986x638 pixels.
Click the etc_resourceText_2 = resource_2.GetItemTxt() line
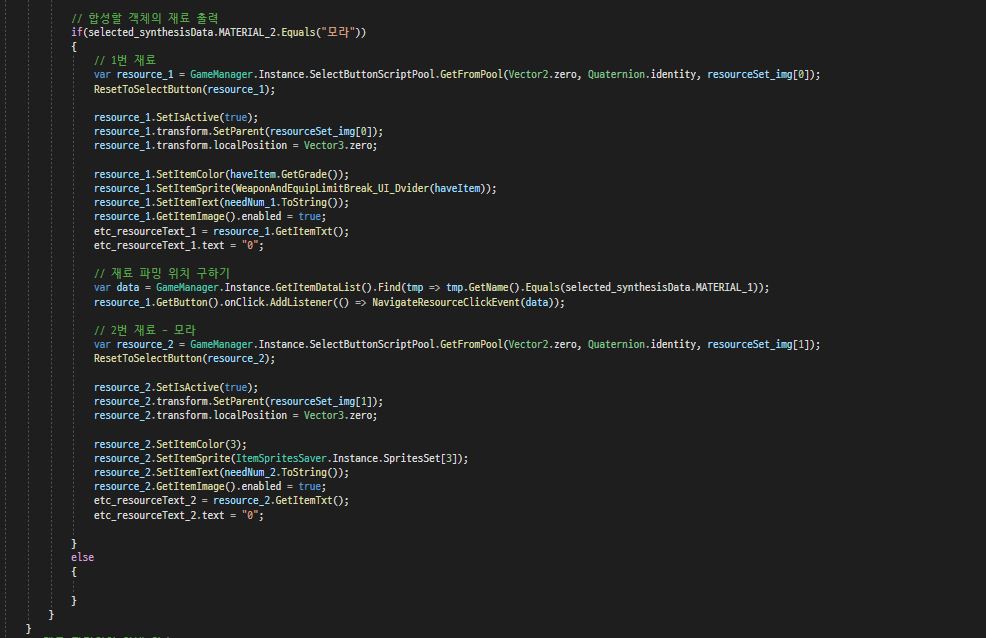(221, 500)
